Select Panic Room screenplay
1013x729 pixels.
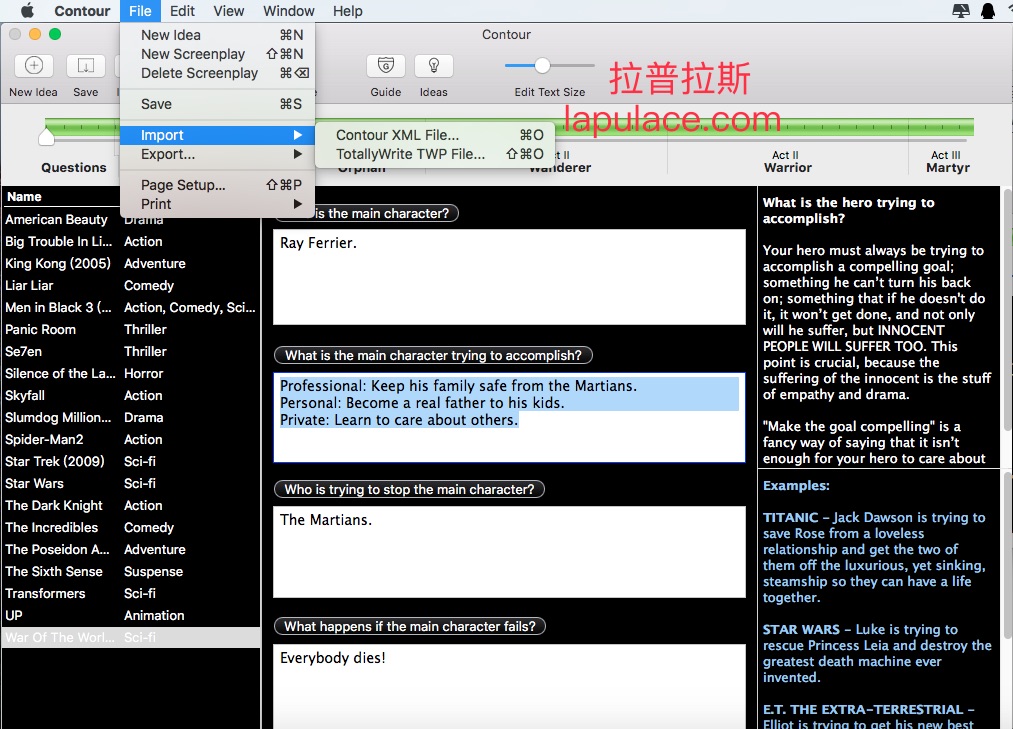(131, 330)
